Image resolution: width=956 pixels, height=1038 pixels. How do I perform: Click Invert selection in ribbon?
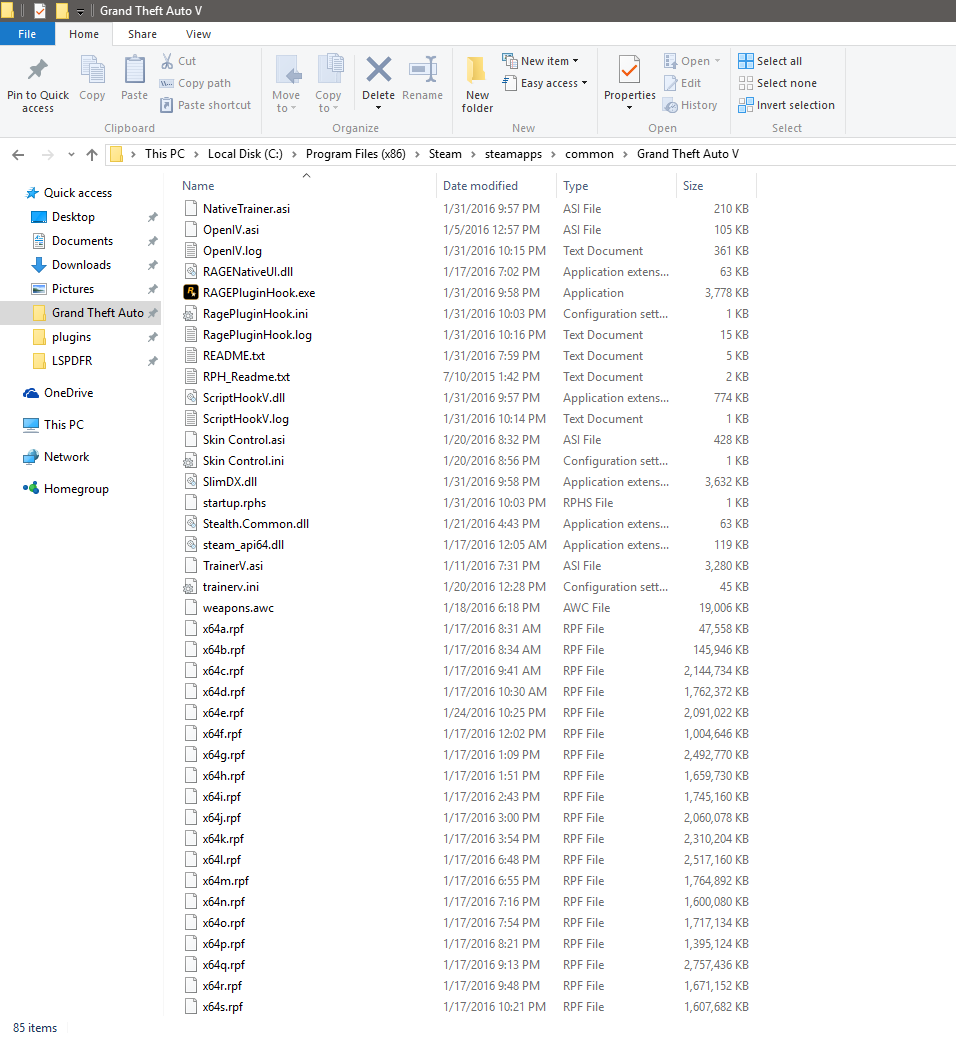click(x=787, y=105)
